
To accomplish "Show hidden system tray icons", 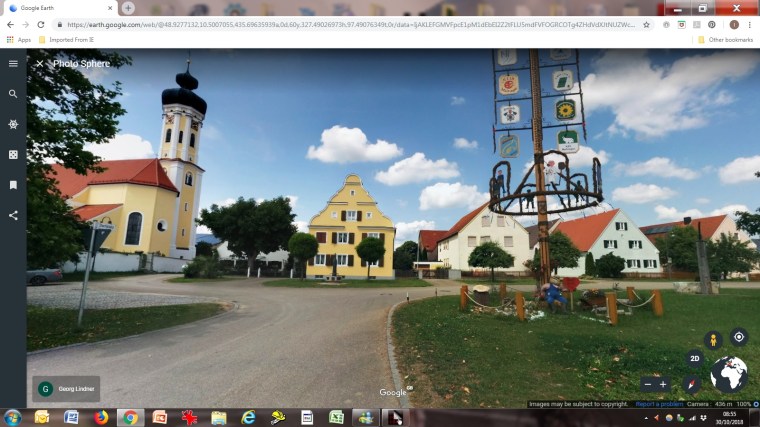I will pyautogui.click(x=647, y=417).
